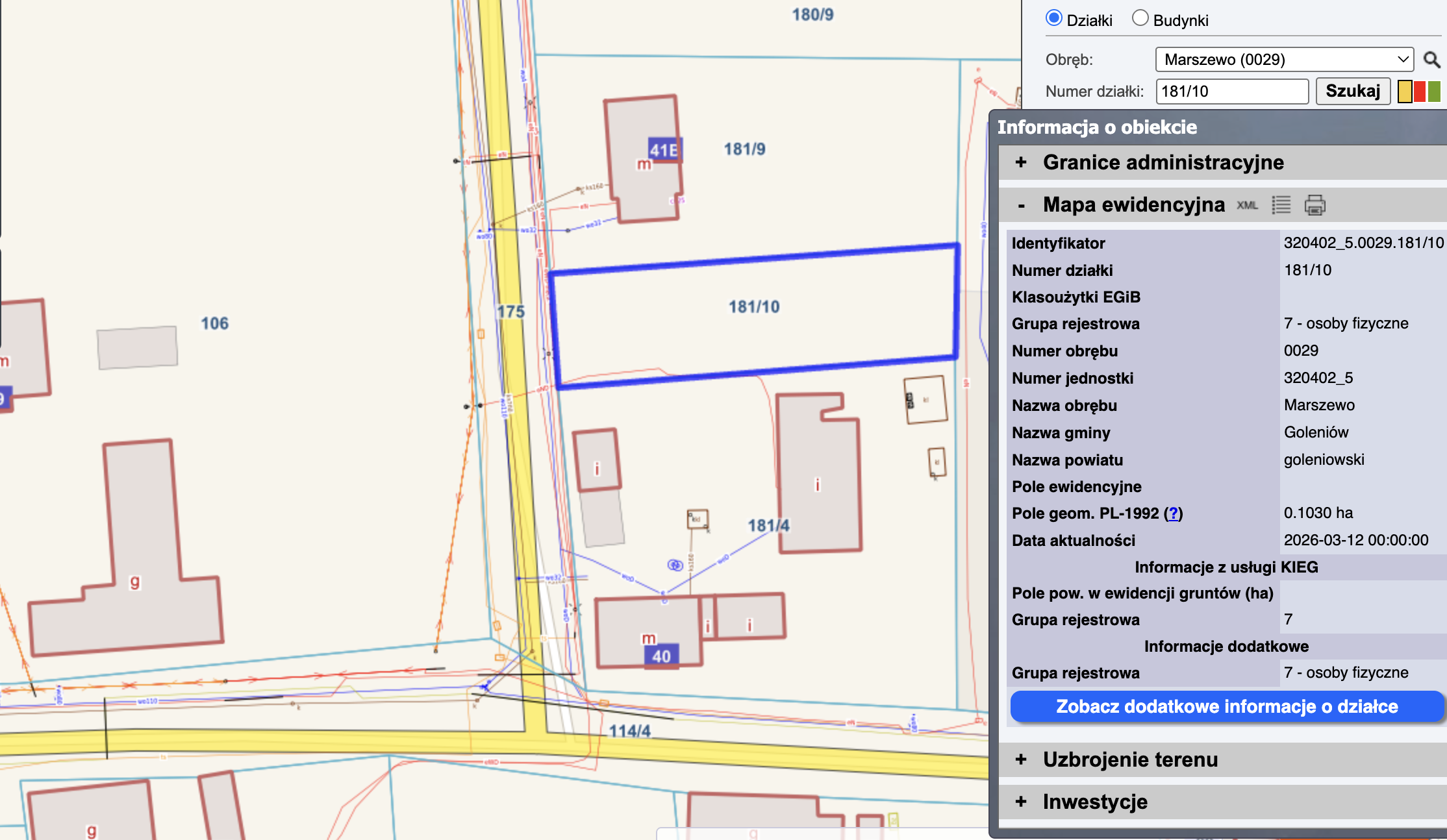1447x840 pixels.
Task: Click address marker 41E on map
Action: click(x=663, y=151)
